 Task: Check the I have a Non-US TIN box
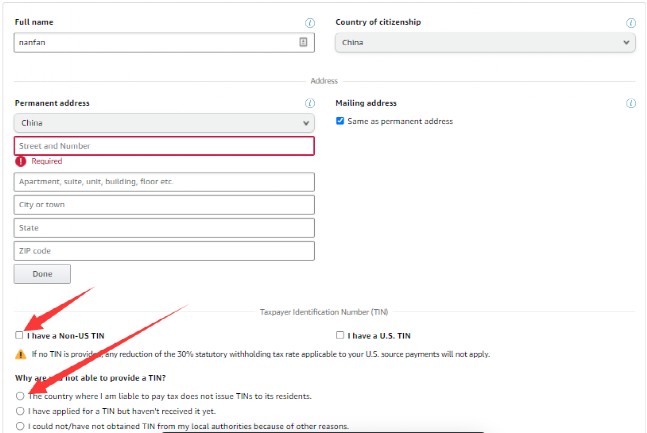pos(20,335)
